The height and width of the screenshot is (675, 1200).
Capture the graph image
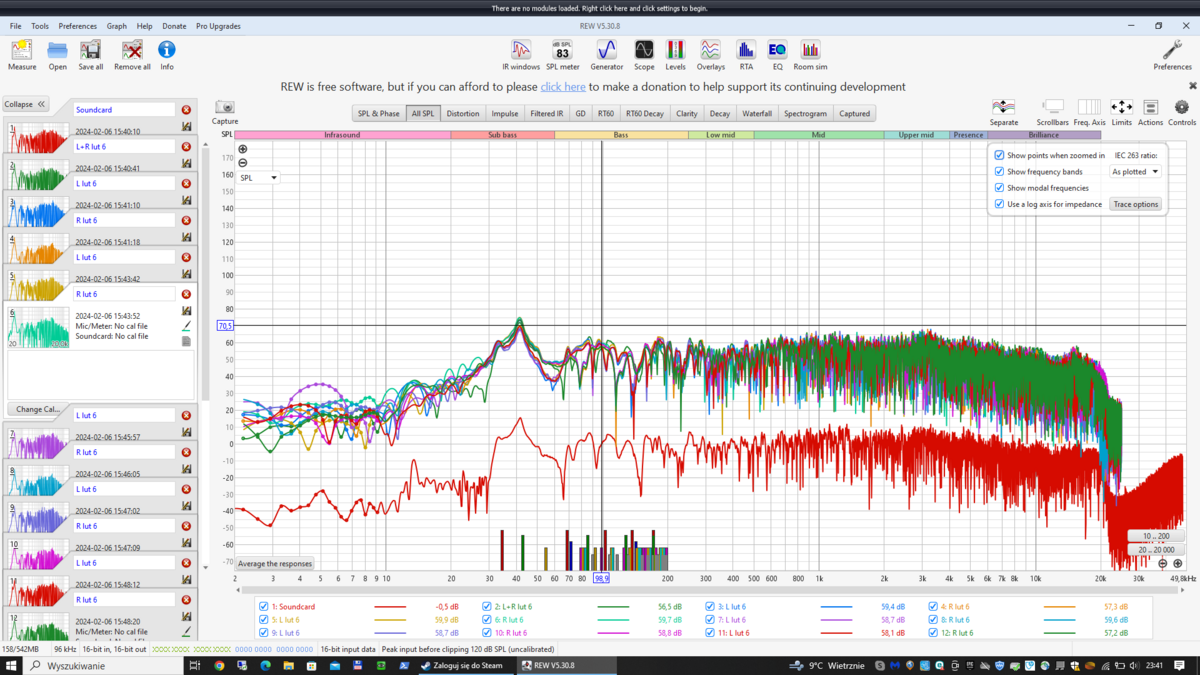pos(225,112)
